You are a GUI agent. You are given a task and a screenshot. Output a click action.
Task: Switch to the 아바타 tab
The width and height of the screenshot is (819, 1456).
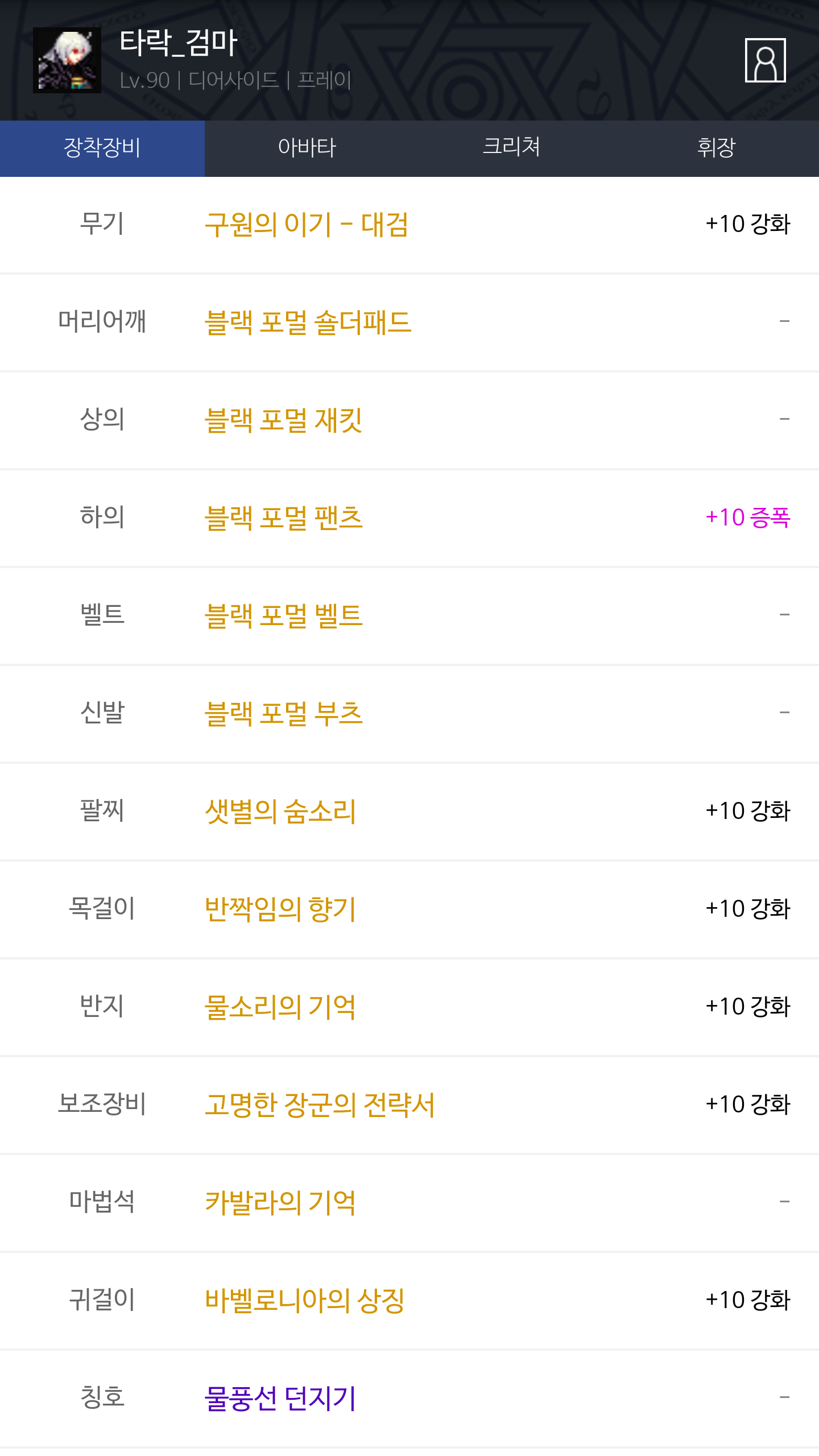307,148
